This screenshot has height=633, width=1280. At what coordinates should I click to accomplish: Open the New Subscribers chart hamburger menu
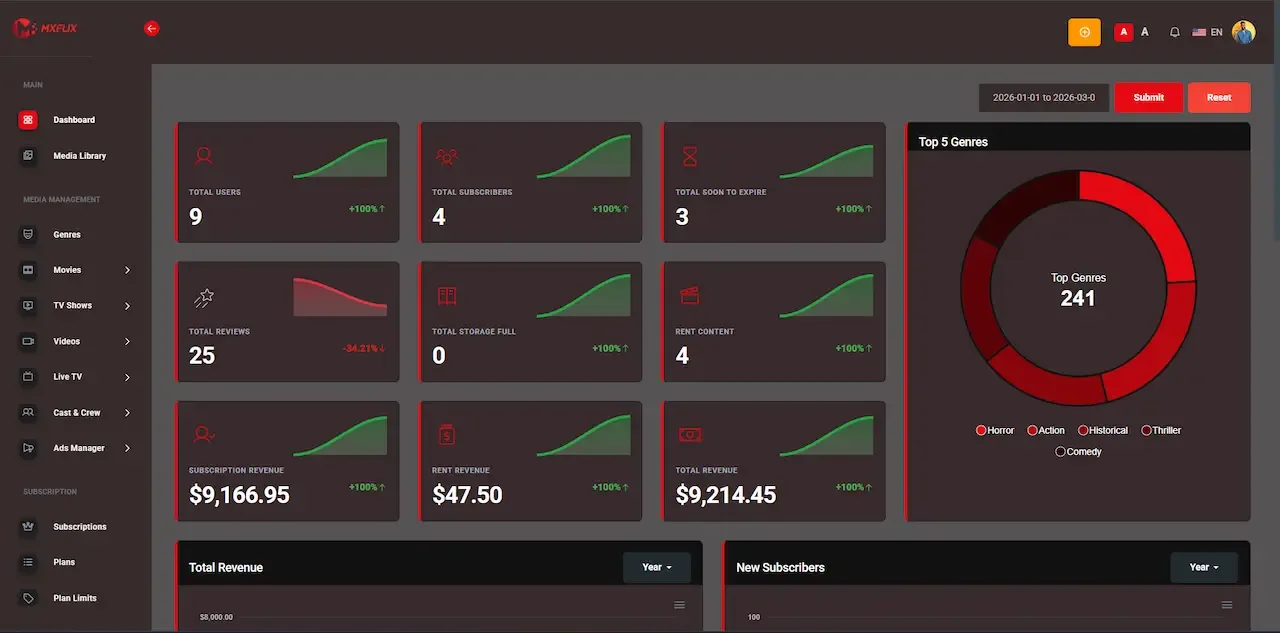coord(1227,605)
